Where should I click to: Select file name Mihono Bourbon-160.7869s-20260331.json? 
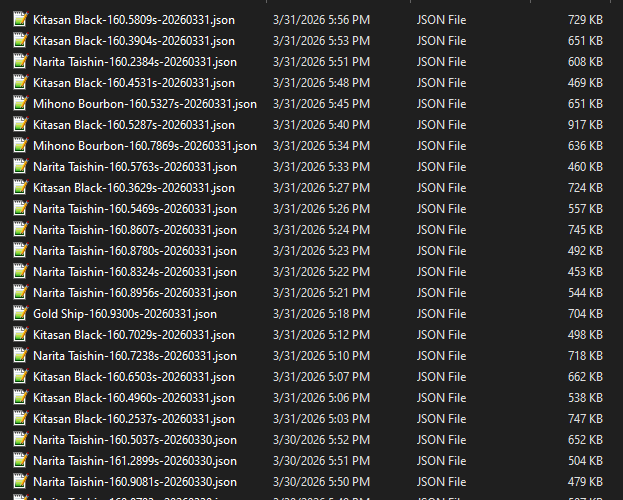coord(145,146)
